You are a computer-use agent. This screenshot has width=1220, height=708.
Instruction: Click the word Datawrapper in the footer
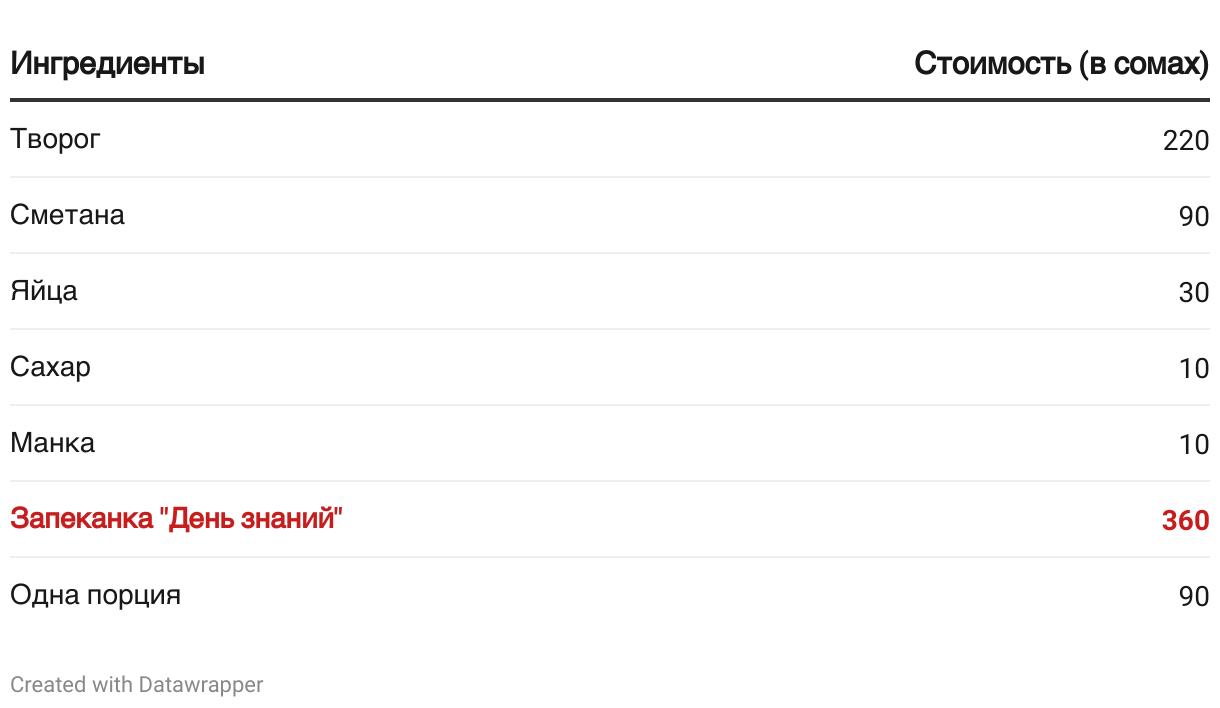201,685
